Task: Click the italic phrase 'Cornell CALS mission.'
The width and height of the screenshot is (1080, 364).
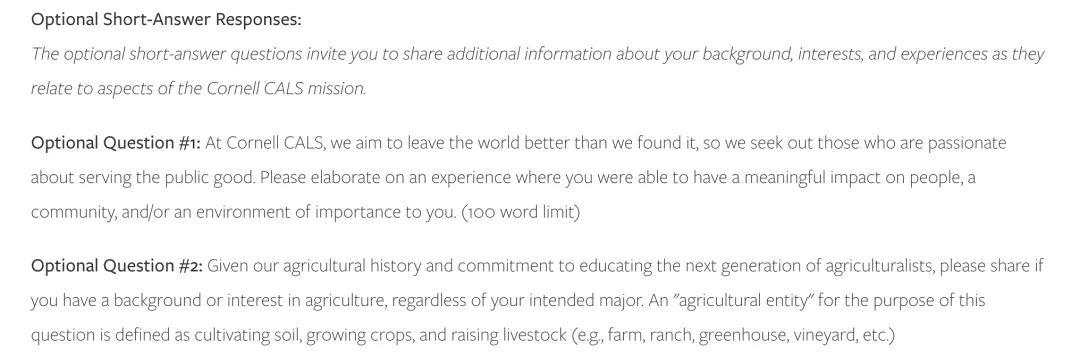Action: (286, 88)
